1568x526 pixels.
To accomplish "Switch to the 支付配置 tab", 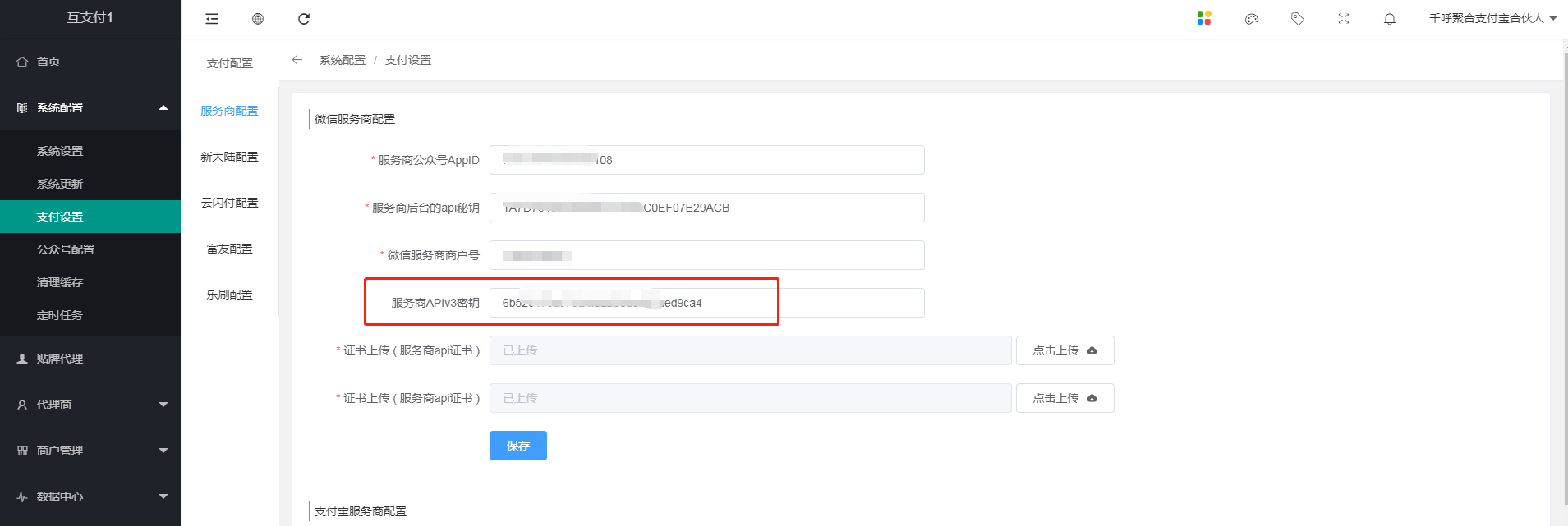I will pos(230,63).
